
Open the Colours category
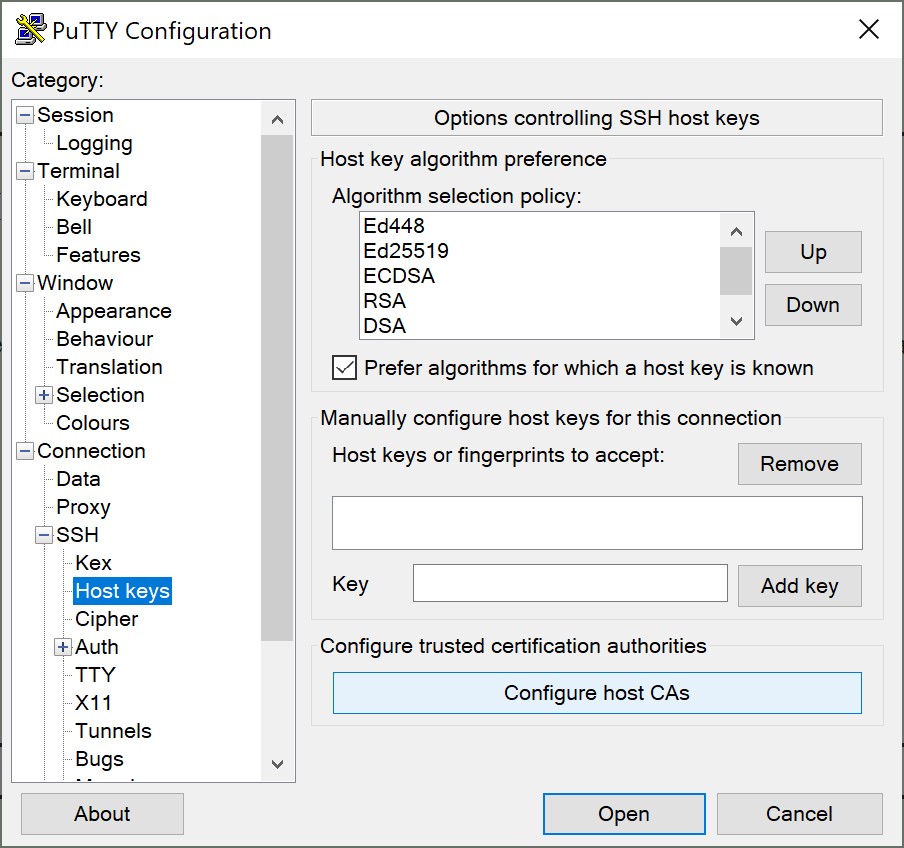pyautogui.click(x=93, y=423)
